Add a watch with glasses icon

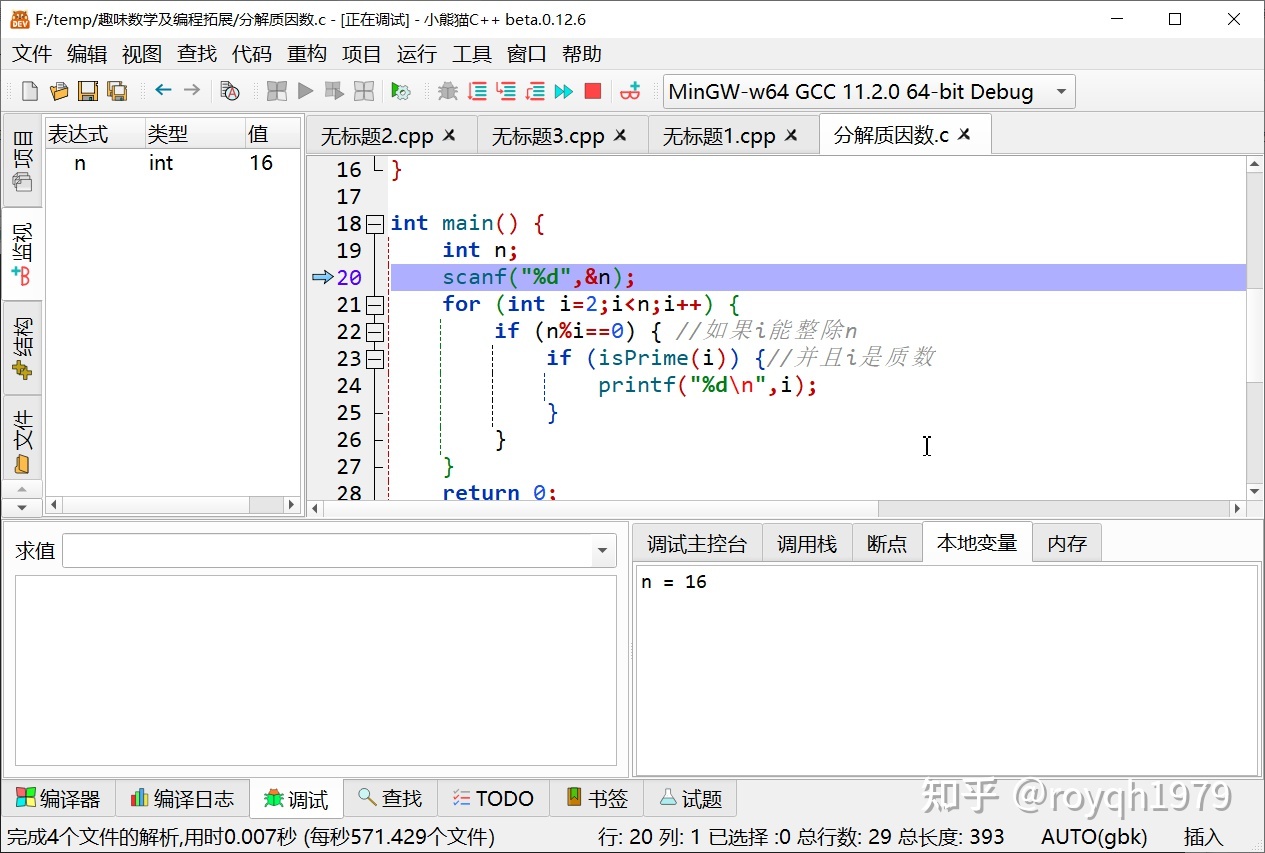coord(630,92)
